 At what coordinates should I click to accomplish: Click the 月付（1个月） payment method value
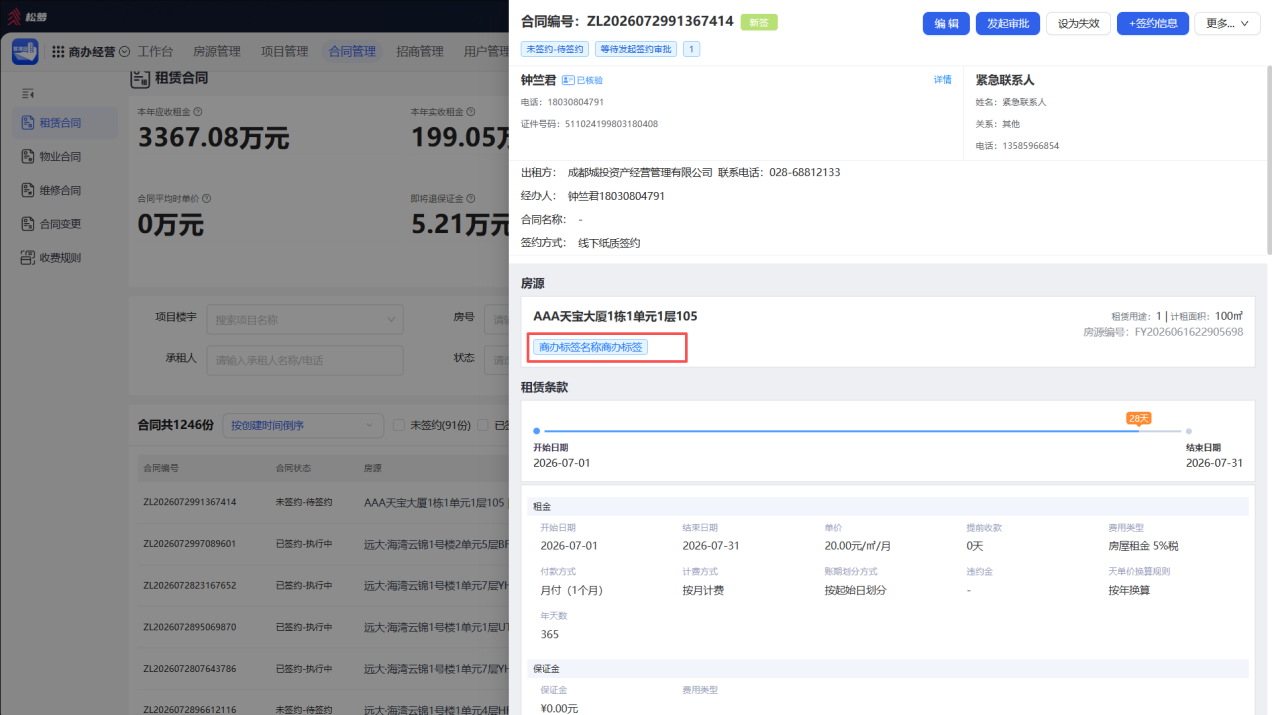[572, 590]
